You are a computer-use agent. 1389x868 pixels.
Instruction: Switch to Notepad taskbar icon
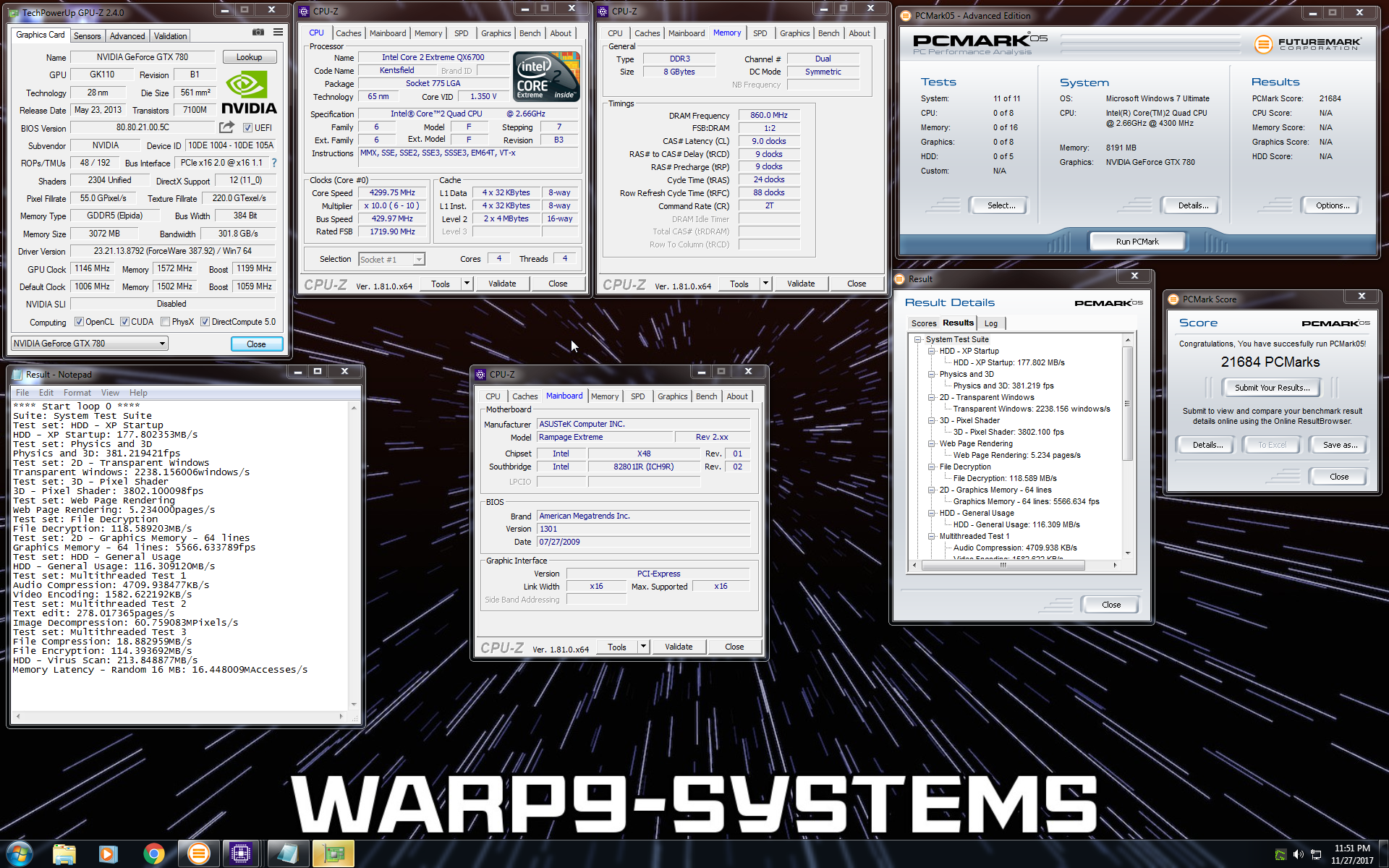coord(288,854)
